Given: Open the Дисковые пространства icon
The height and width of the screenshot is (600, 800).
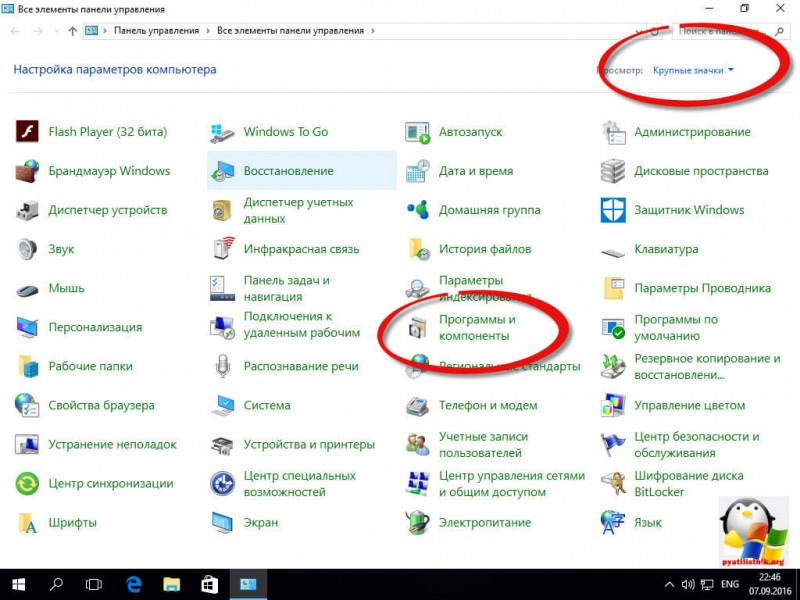Looking at the screenshot, I should point(613,171).
